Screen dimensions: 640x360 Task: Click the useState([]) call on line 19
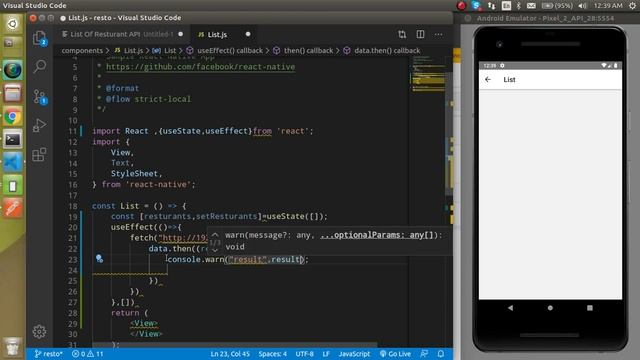click(296, 216)
